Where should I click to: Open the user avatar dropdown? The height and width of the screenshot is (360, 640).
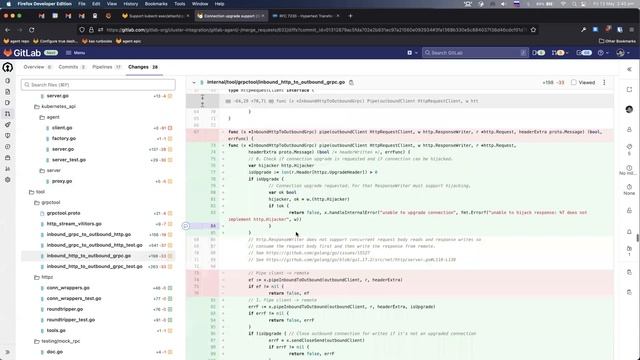(622, 53)
